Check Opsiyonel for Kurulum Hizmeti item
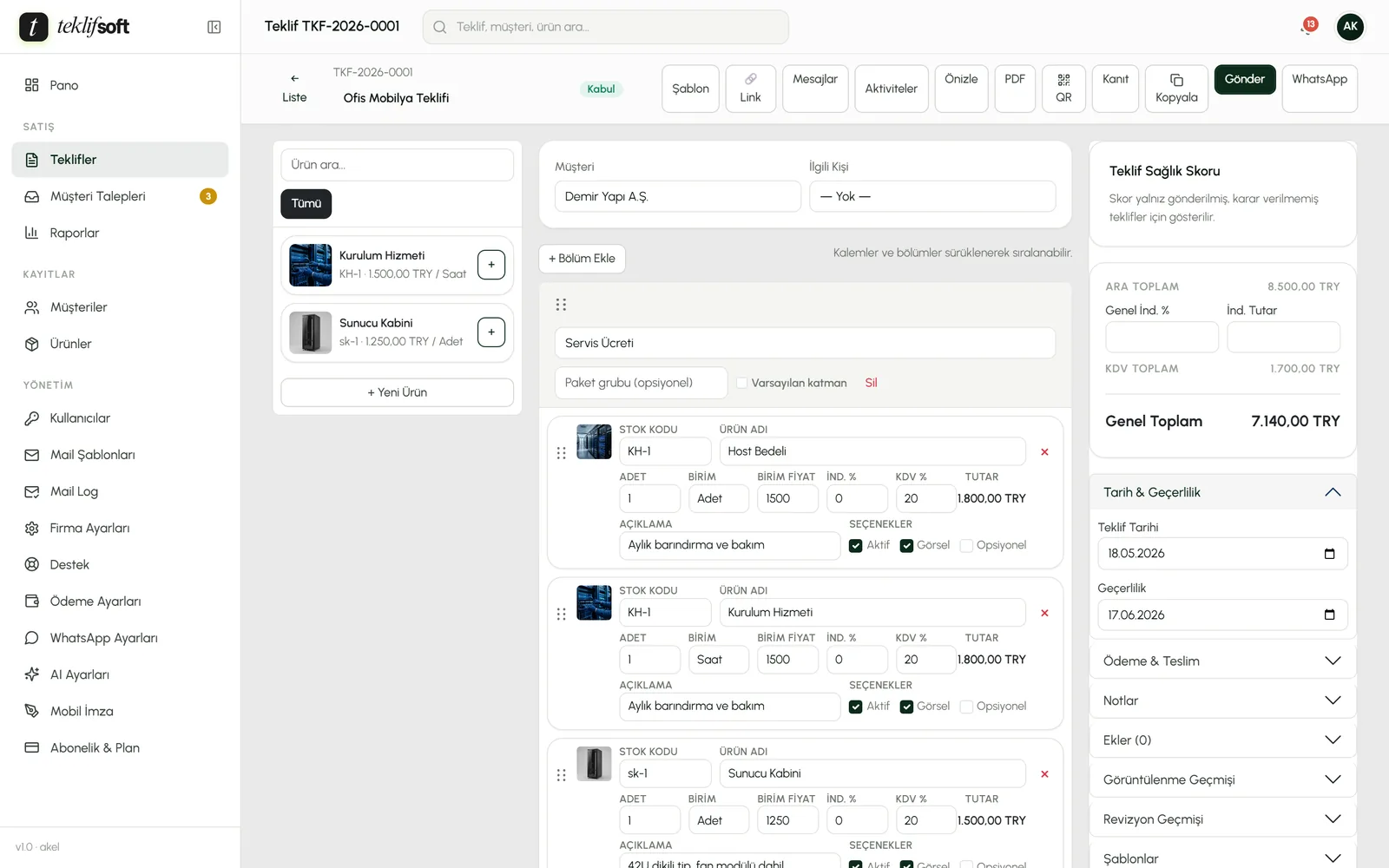1389x868 pixels. tap(966, 707)
